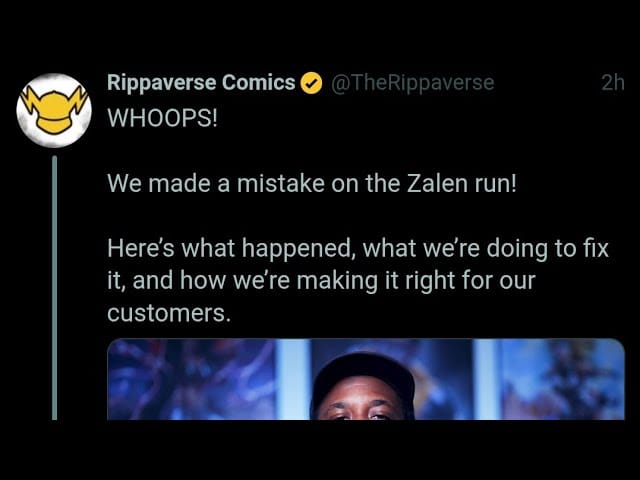Click the man's black cap in the video

pyautogui.click(x=363, y=378)
